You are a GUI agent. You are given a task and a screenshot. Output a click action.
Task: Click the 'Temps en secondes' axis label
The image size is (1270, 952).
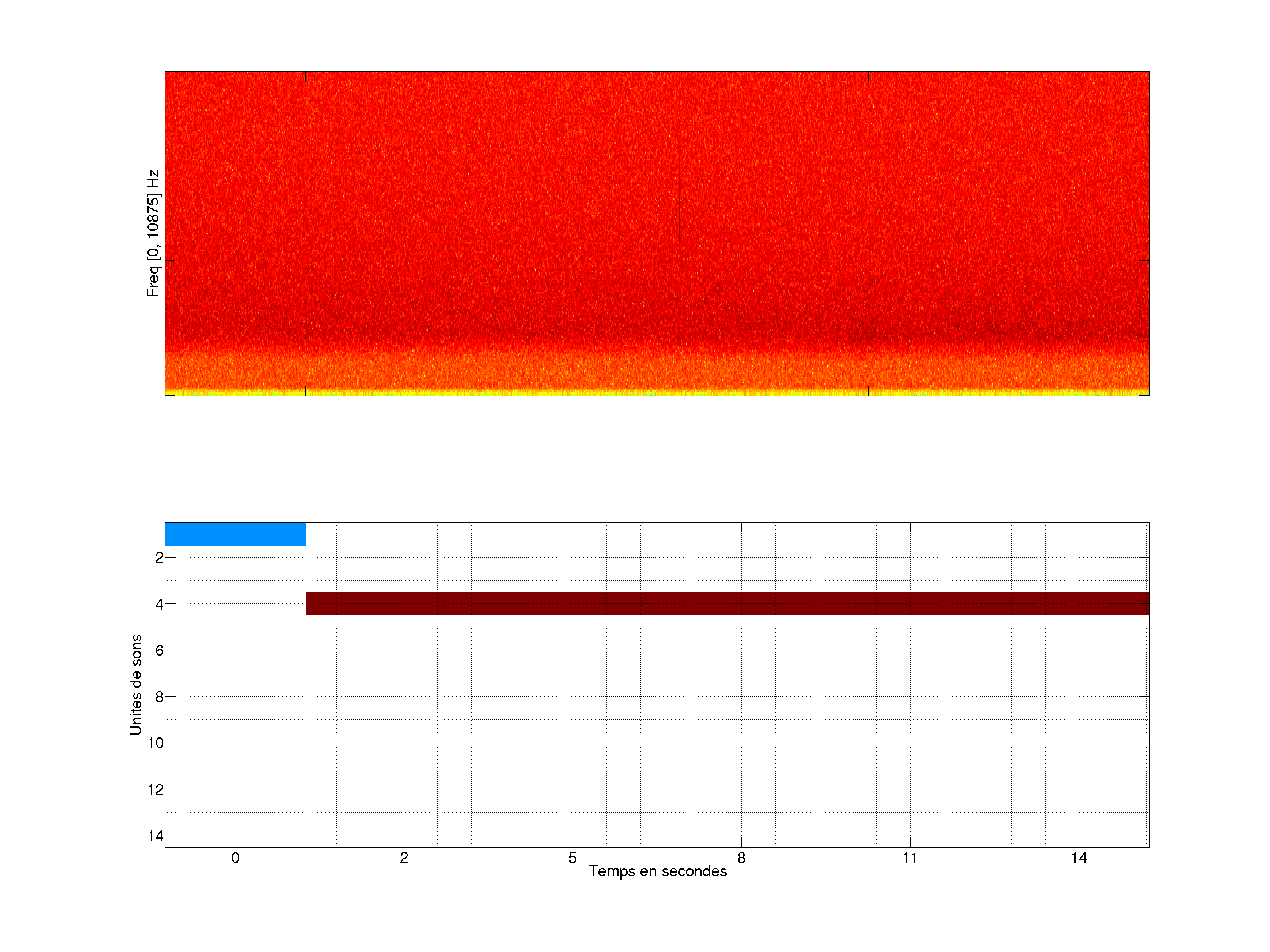657,871
